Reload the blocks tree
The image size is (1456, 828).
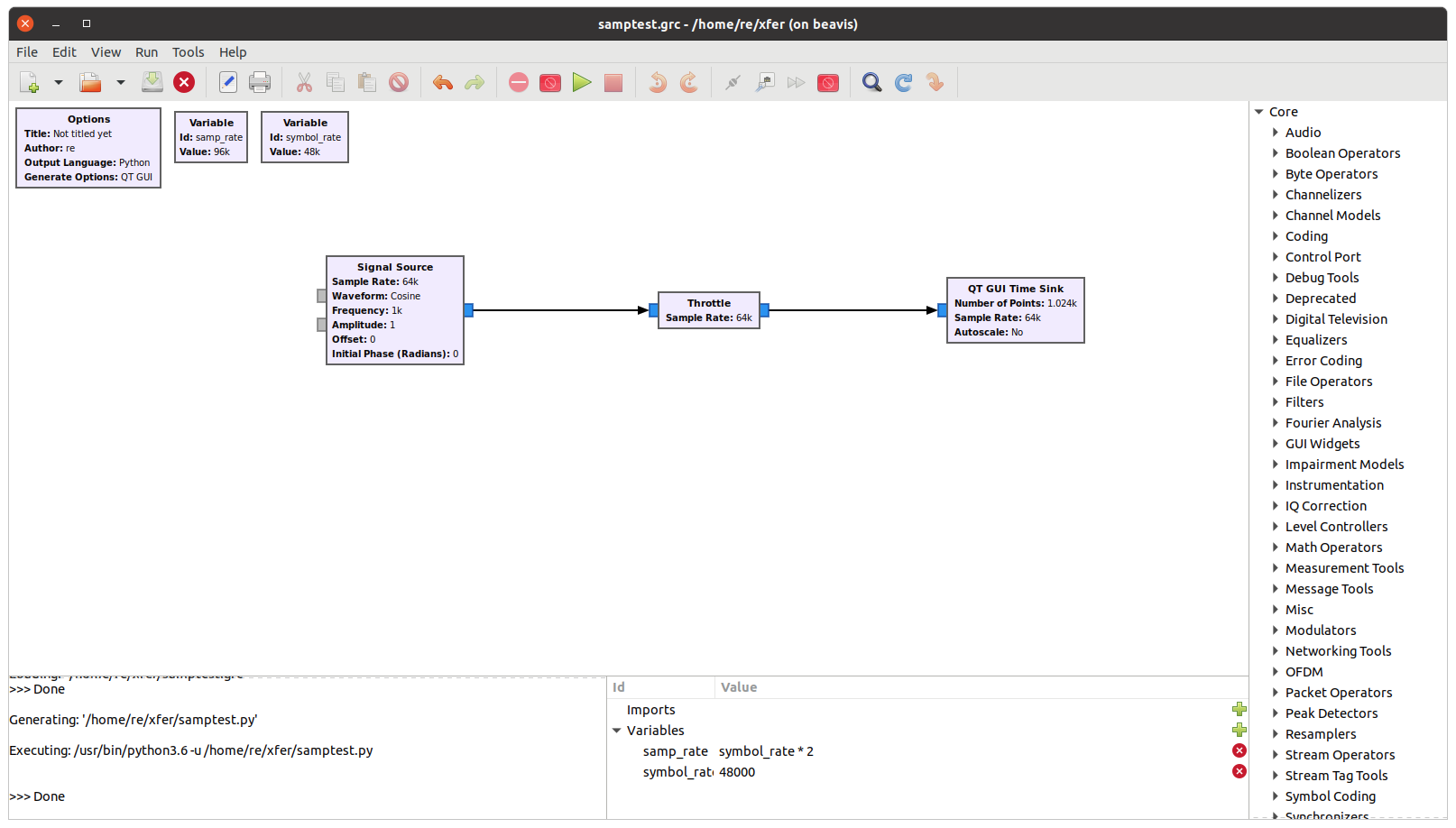point(903,82)
